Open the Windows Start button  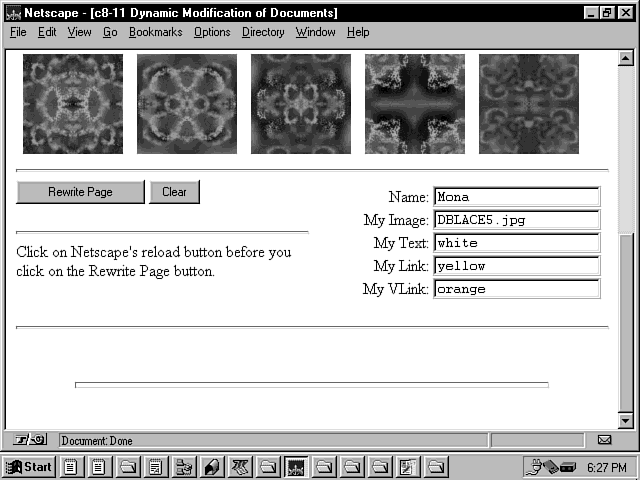coord(29,467)
